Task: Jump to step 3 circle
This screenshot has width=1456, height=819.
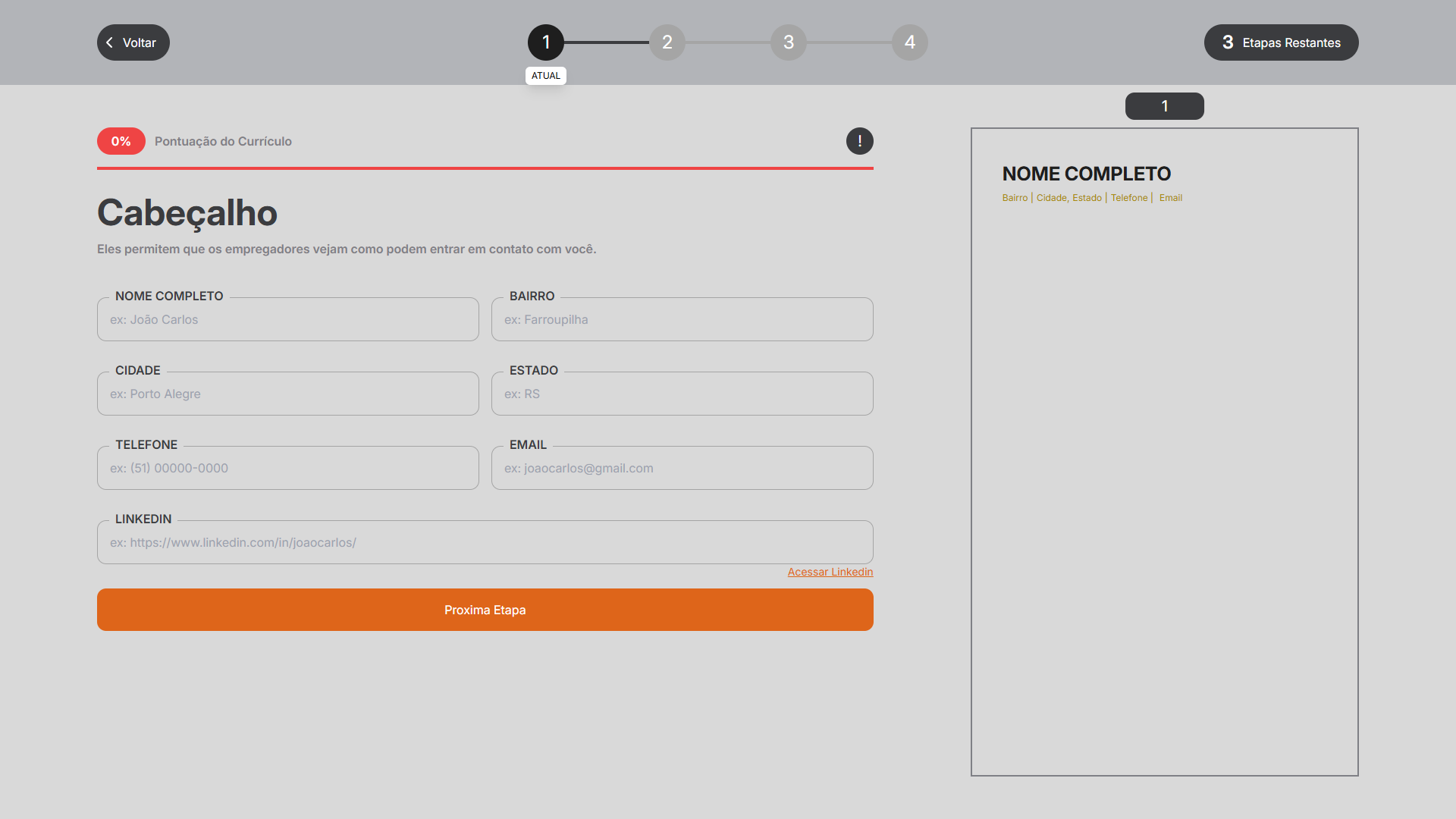Action: click(x=788, y=42)
